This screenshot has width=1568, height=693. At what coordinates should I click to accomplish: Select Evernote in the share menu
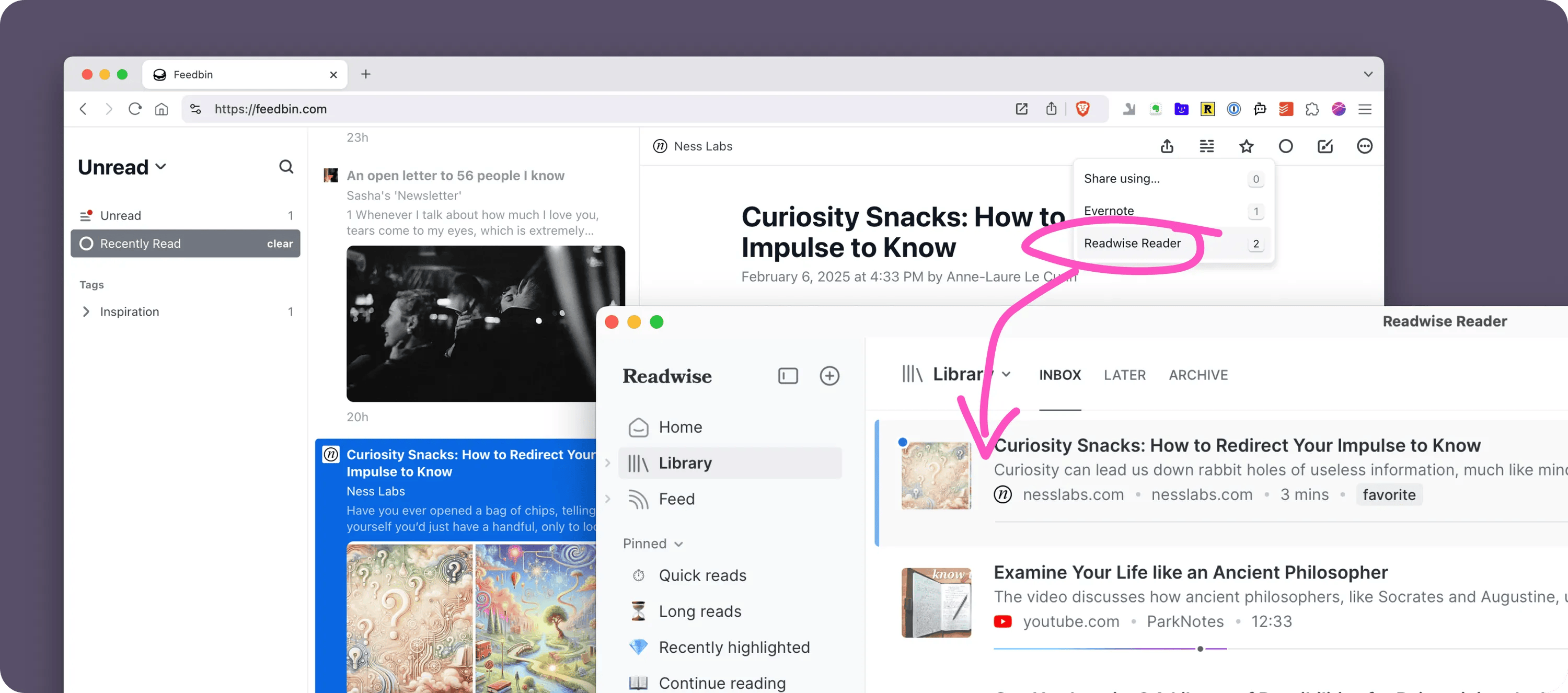pos(1109,211)
